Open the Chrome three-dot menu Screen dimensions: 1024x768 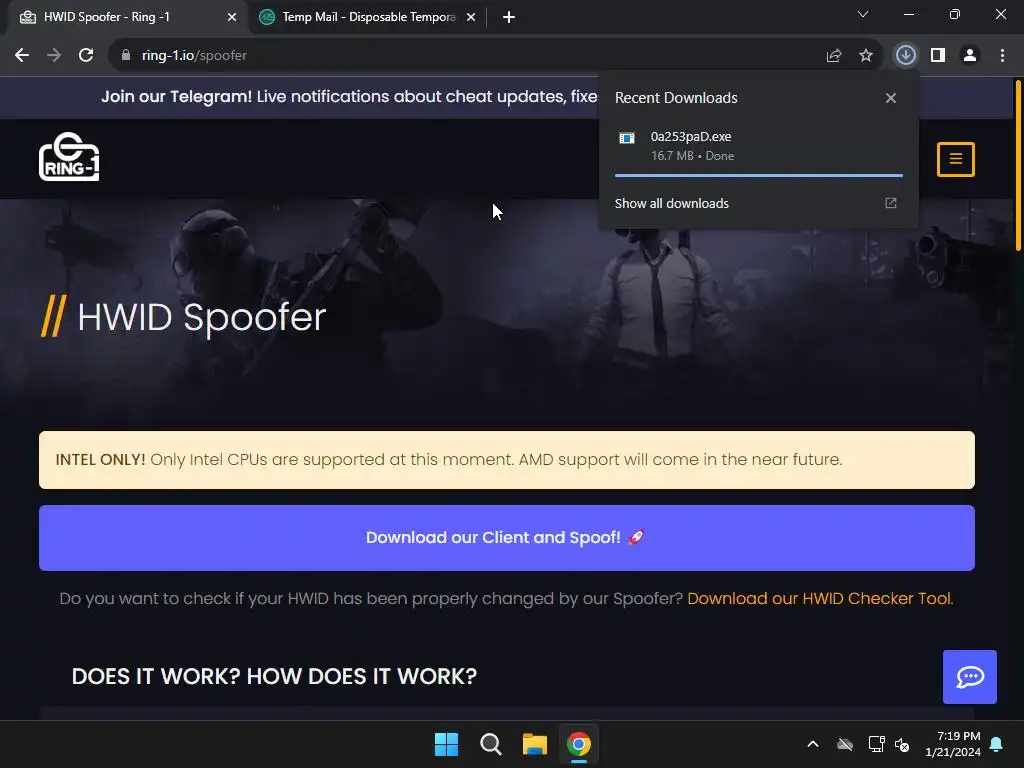(x=1002, y=56)
